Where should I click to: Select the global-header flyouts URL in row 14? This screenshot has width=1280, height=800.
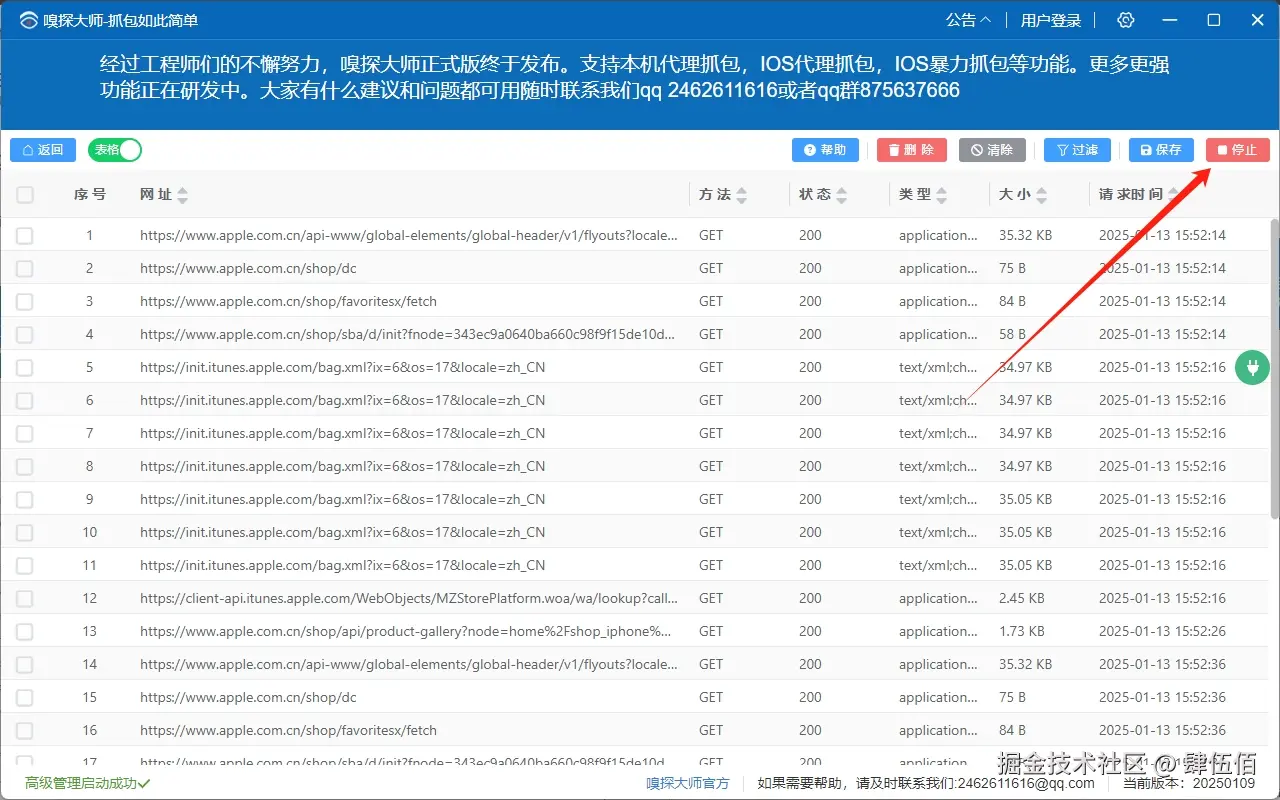[409, 664]
